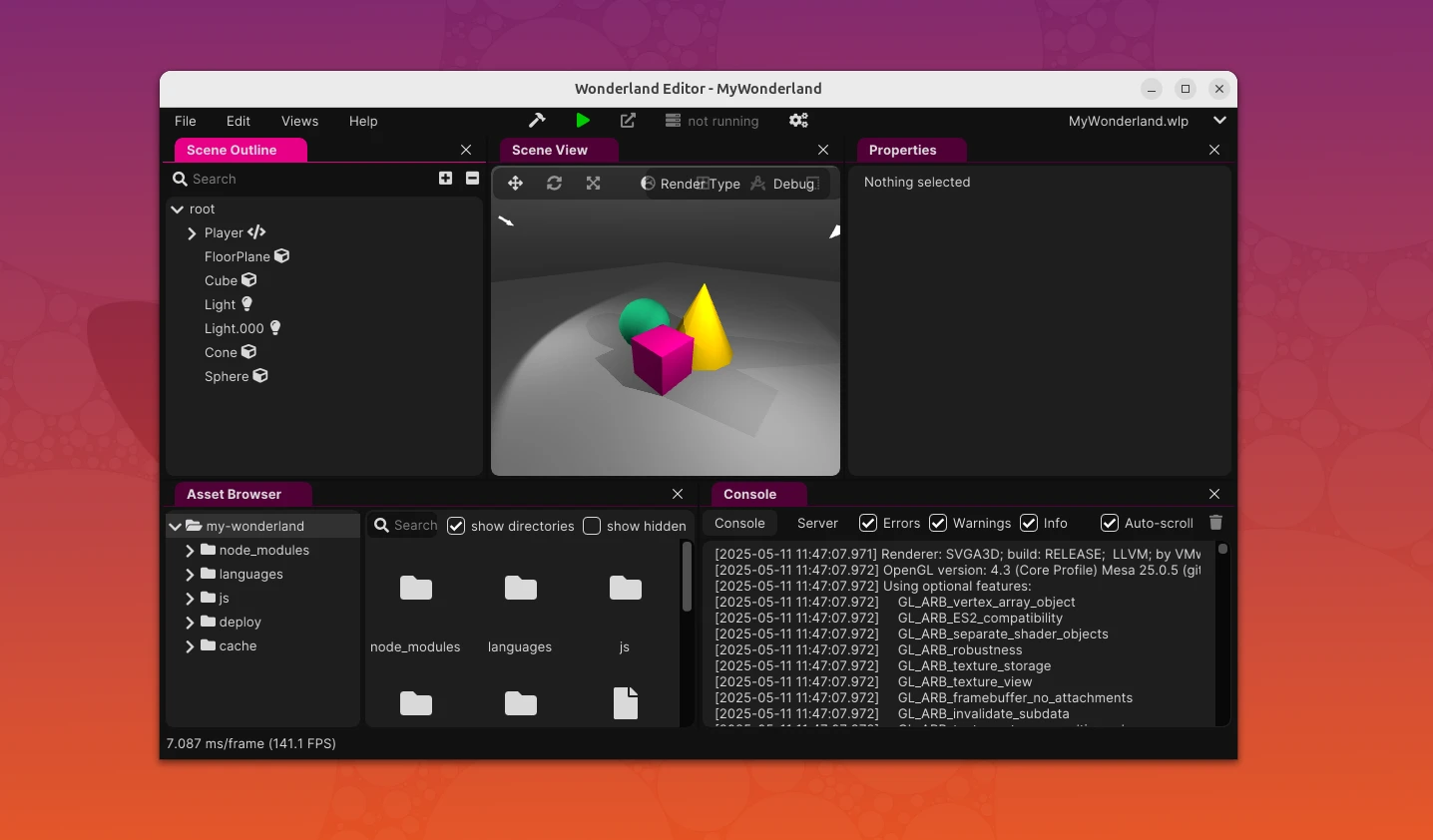Open the Views menu
The image size is (1433, 840).
click(299, 121)
